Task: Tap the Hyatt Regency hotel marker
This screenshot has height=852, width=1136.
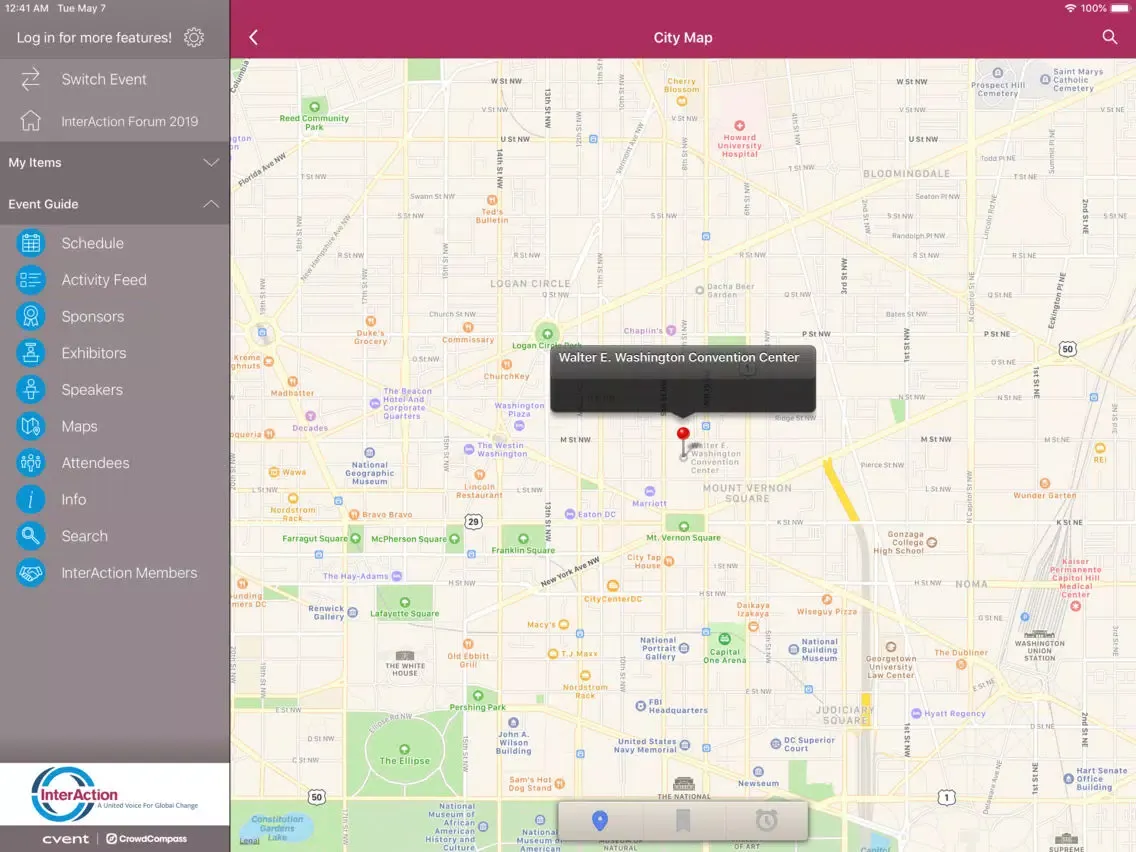Action: tap(916, 714)
